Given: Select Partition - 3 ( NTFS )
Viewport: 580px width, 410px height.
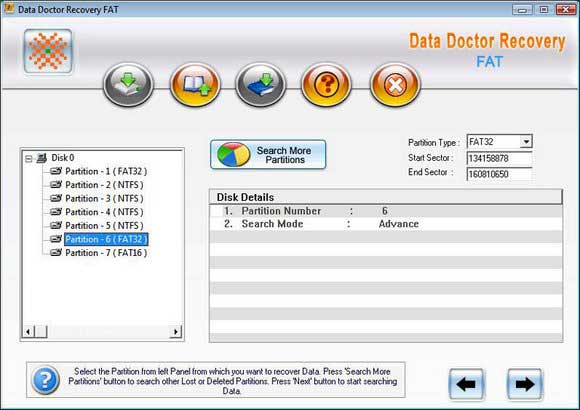Looking at the screenshot, I should tap(104, 198).
